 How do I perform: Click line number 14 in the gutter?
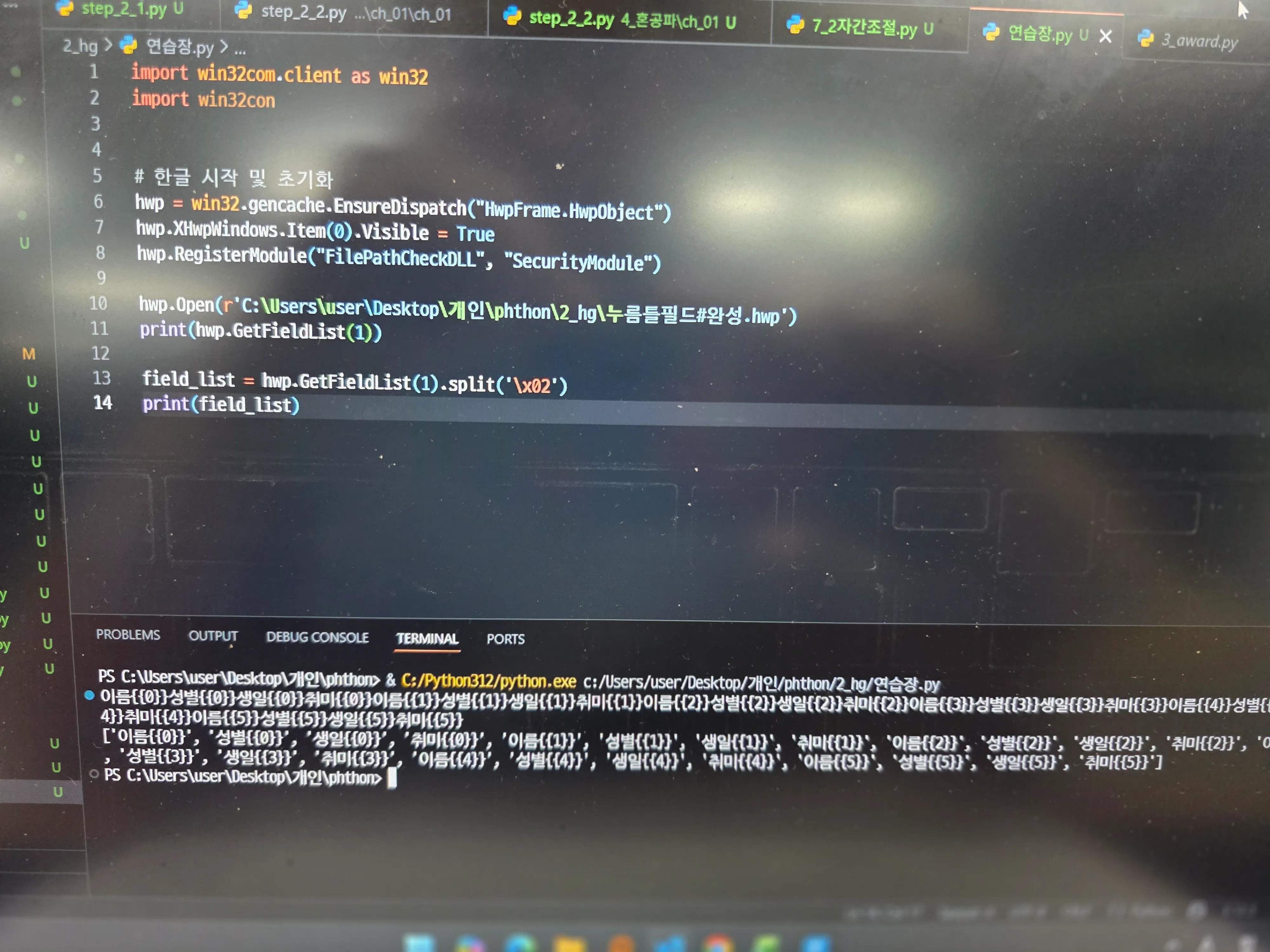[103, 403]
